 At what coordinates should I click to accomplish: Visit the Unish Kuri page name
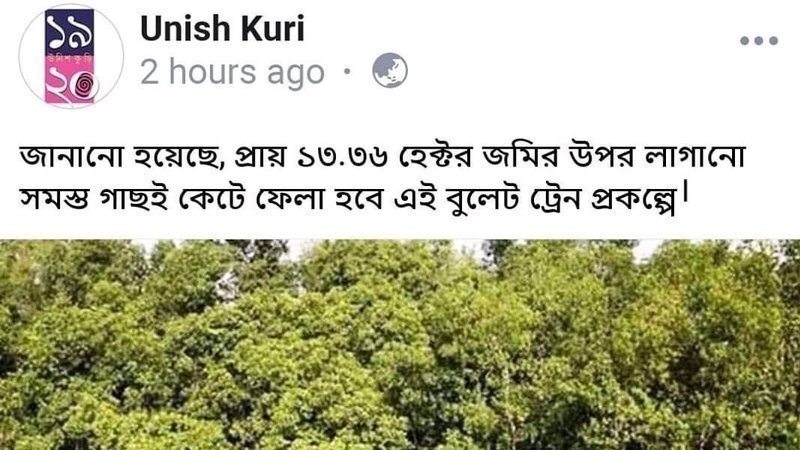(x=222, y=29)
